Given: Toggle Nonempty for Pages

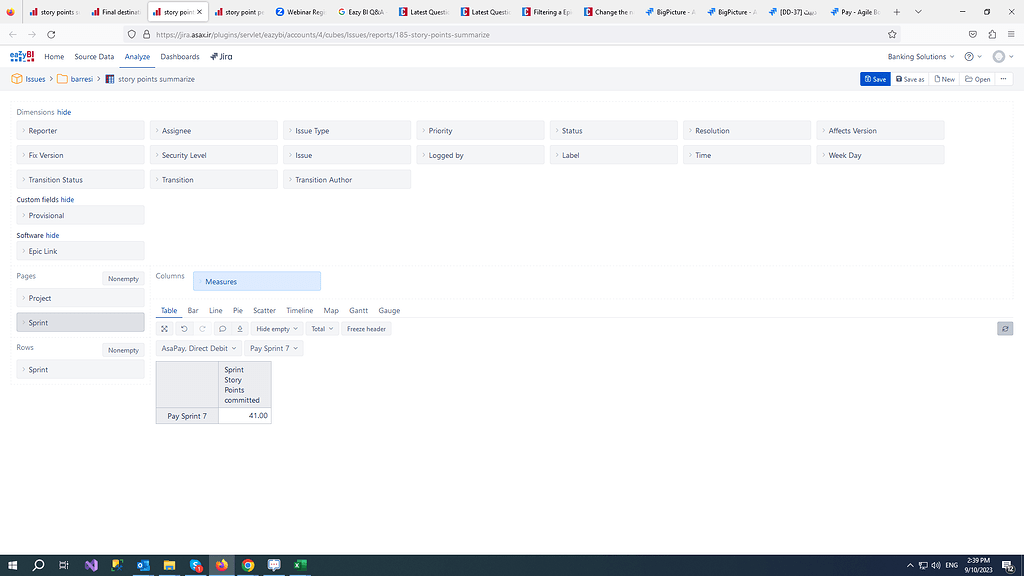Looking at the screenshot, I should [x=123, y=279].
